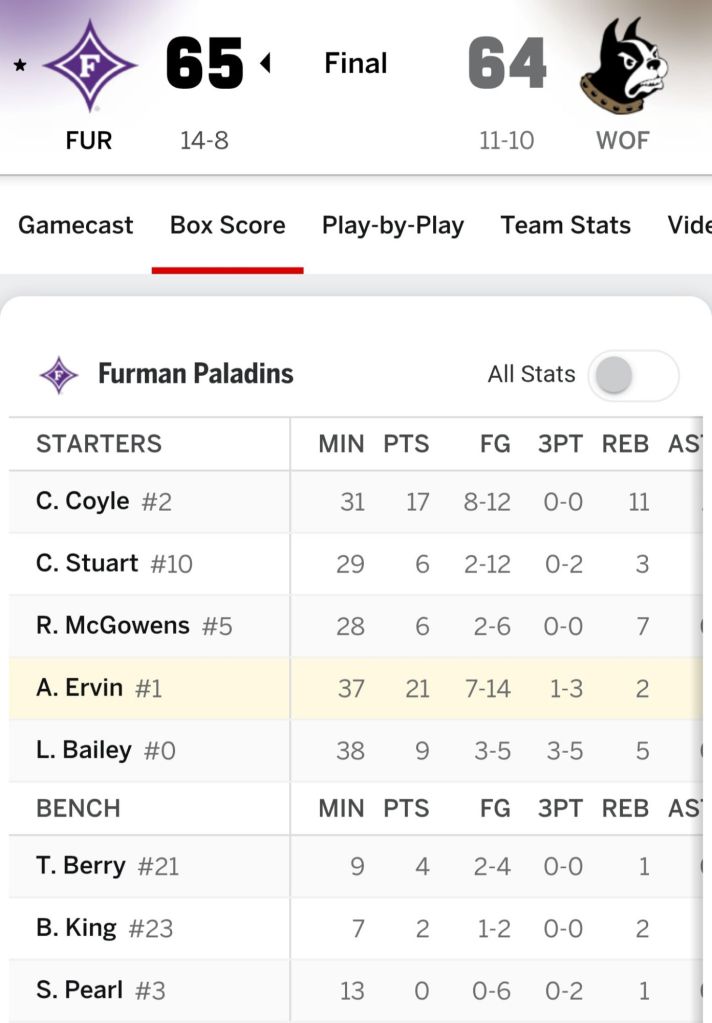Tap the WOF team abbreviation
712x1023 pixels.
pos(622,140)
